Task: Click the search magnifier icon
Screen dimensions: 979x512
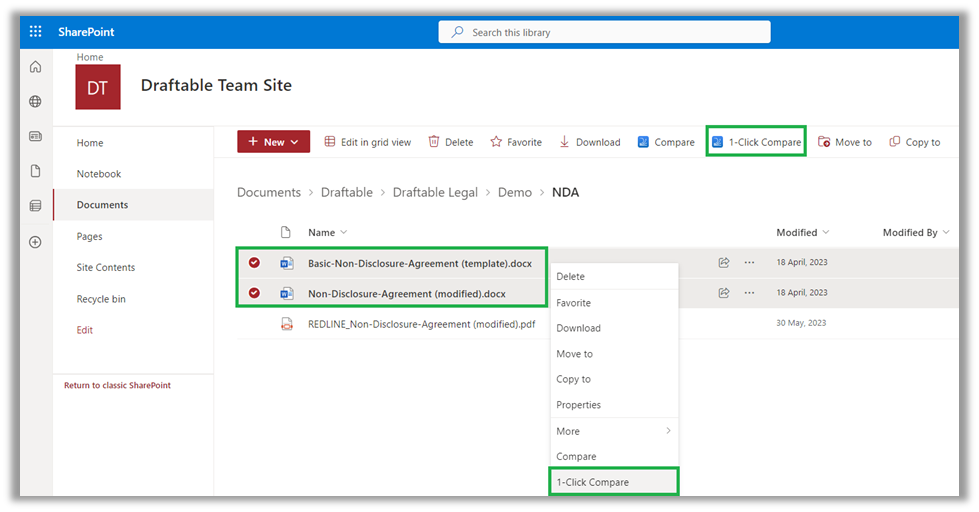Action: [x=458, y=32]
